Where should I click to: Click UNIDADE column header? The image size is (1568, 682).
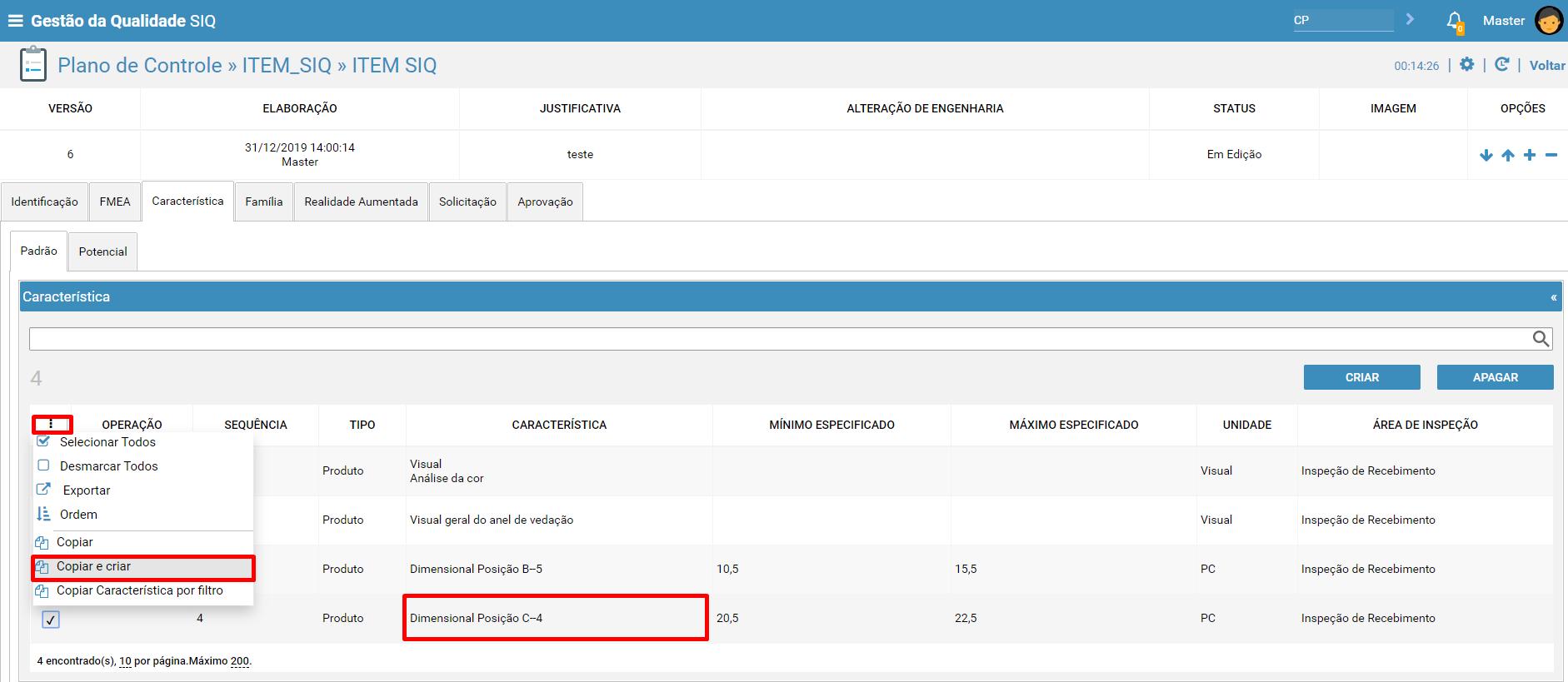1247,425
